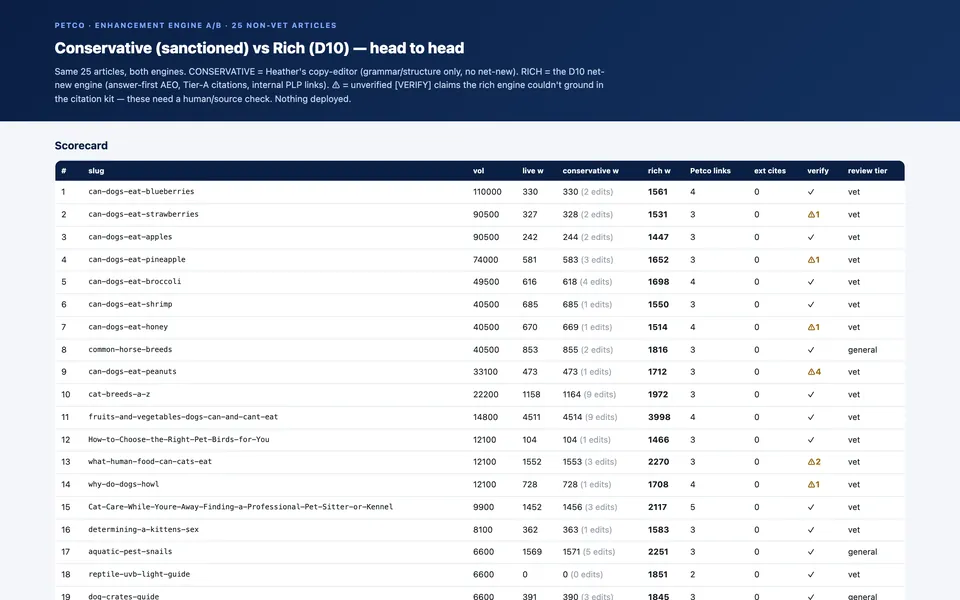The width and height of the screenshot is (960, 600).
Task: Select the can-dogs-eat-honey slug
Action: tap(128, 327)
